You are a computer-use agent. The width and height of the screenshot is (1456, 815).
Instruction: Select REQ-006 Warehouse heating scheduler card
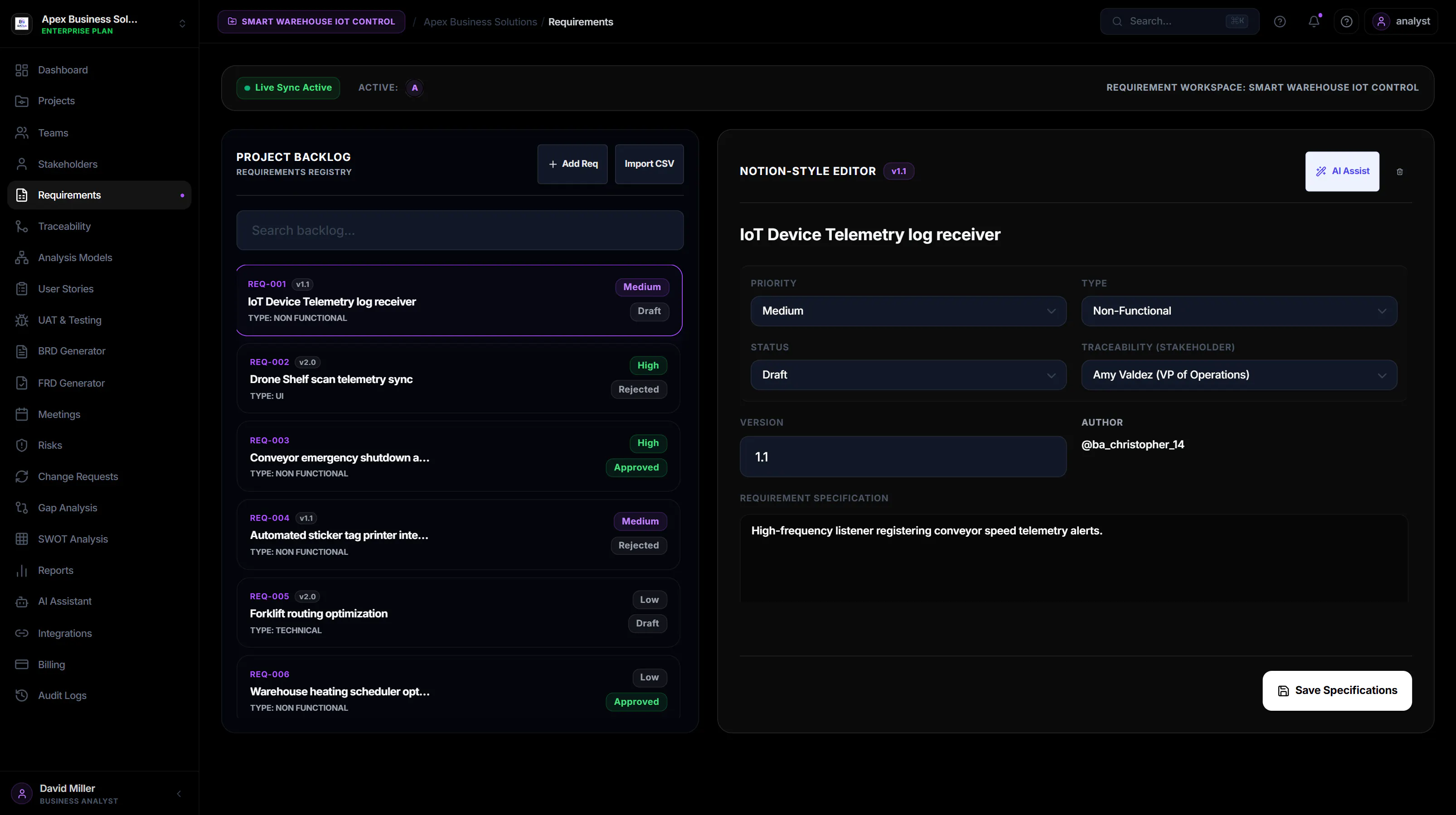click(x=458, y=687)
